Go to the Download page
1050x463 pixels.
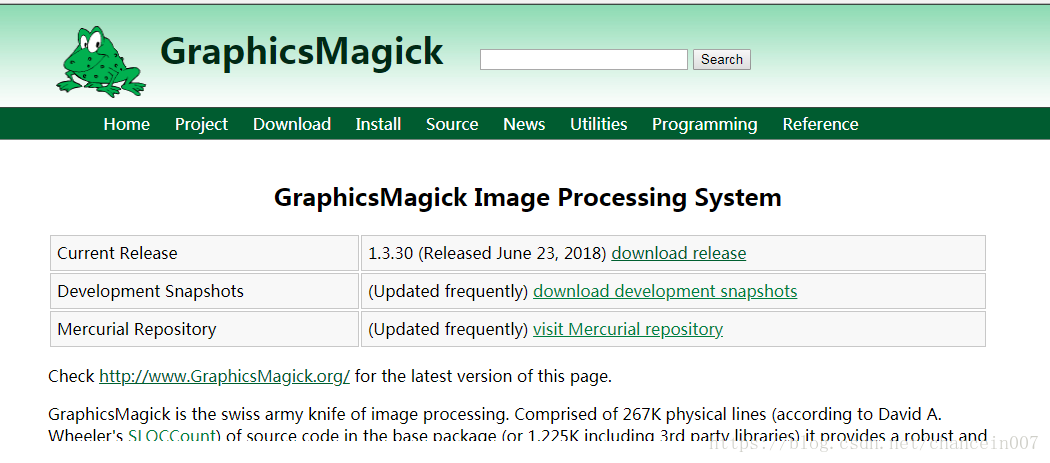point(291,125)
